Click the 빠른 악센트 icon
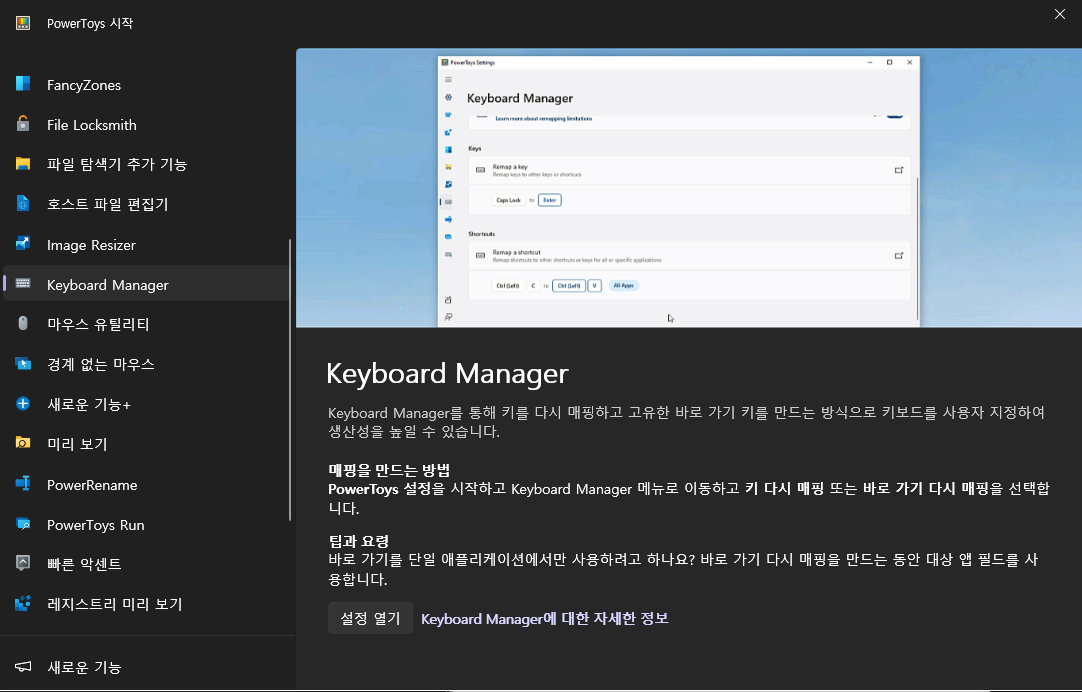Screen dimensions: 1082x692 coord(23,564)
